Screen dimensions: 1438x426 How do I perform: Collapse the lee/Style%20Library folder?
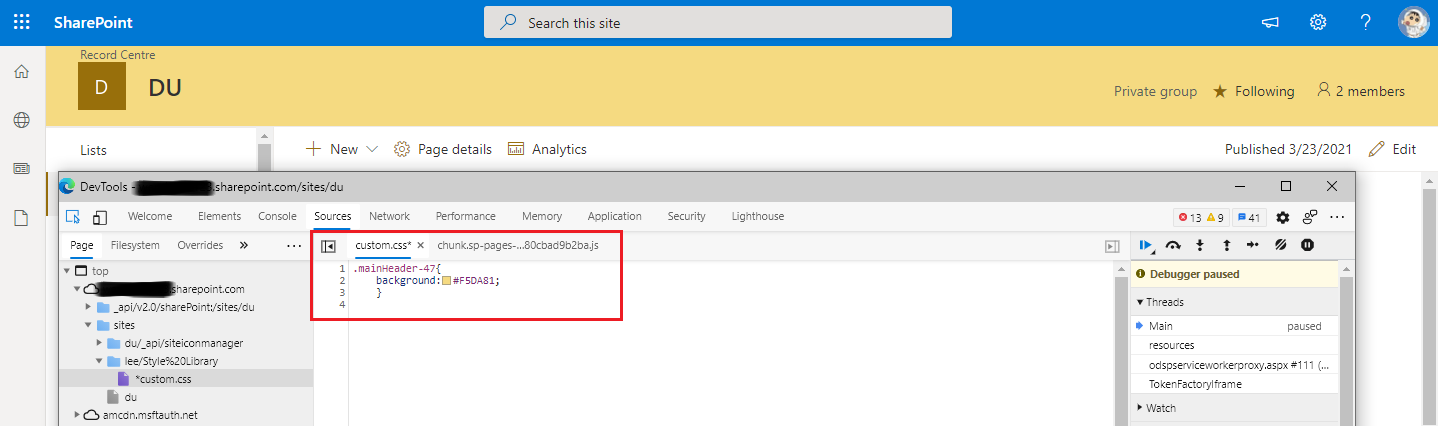coord(100,361)
